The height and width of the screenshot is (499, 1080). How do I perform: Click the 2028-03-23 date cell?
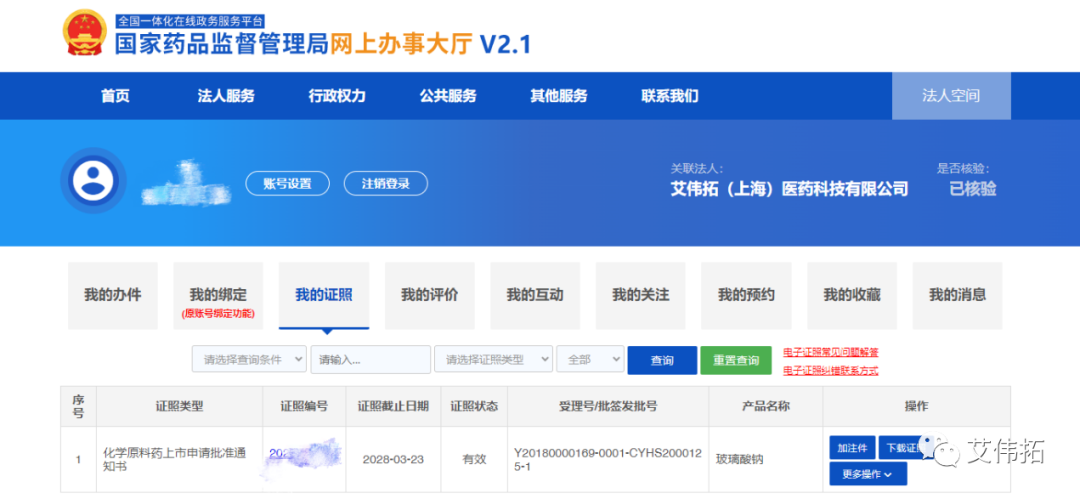pyautogui.click(x=393, y=459)
